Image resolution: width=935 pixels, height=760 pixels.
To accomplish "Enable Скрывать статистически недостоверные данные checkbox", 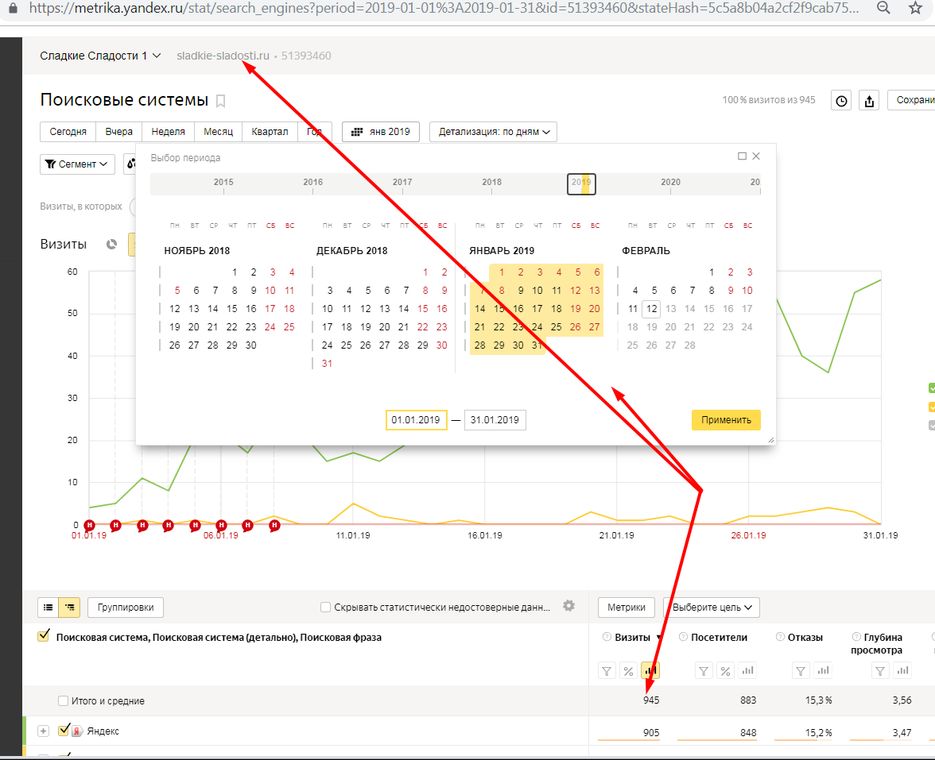I will [326, 607].
